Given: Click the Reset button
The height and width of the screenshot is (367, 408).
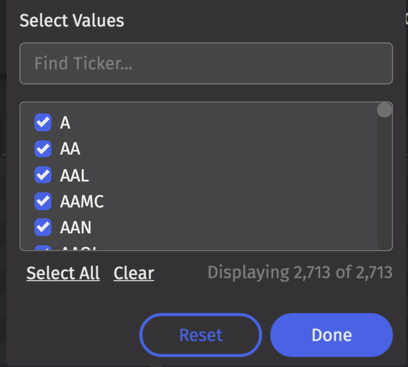Looking at the screenshot, I should coord(201,335).
